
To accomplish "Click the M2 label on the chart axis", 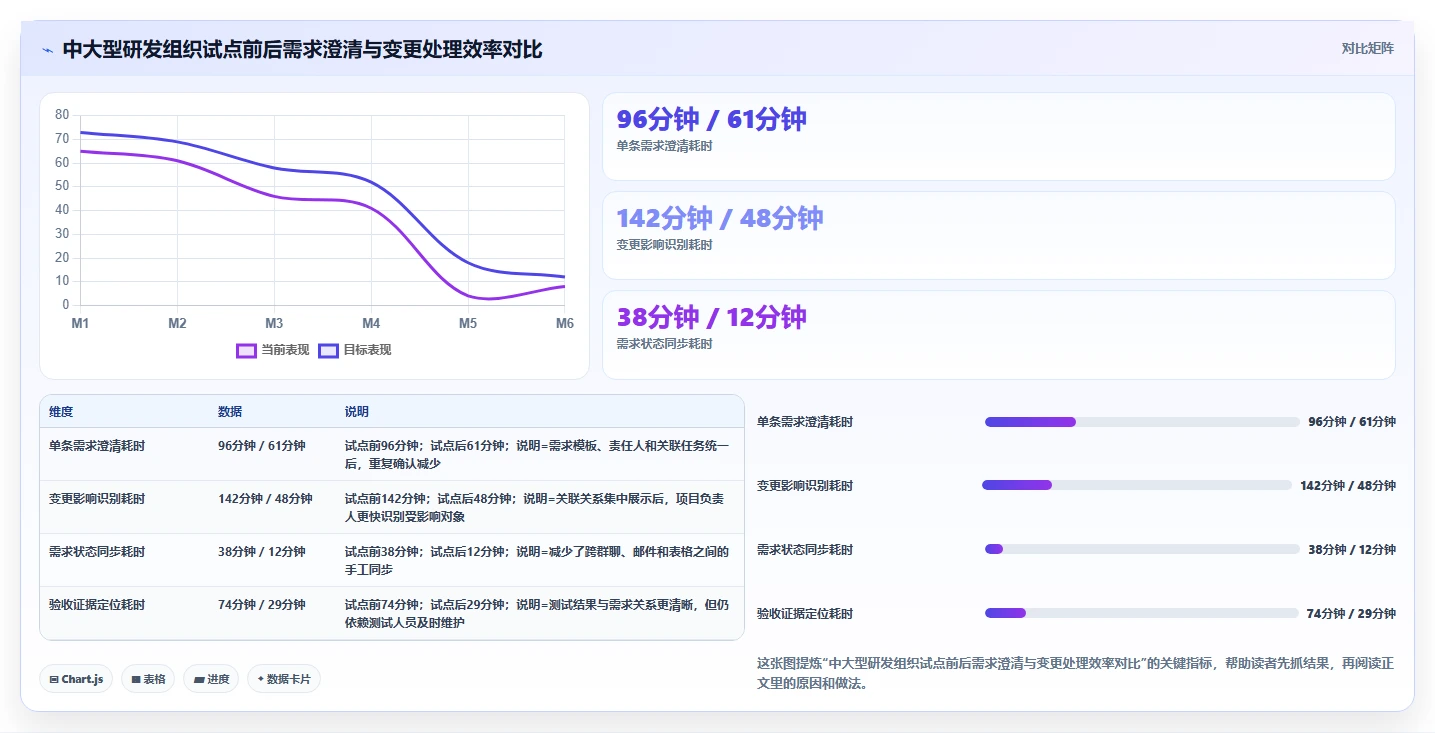I will point(177,323).
